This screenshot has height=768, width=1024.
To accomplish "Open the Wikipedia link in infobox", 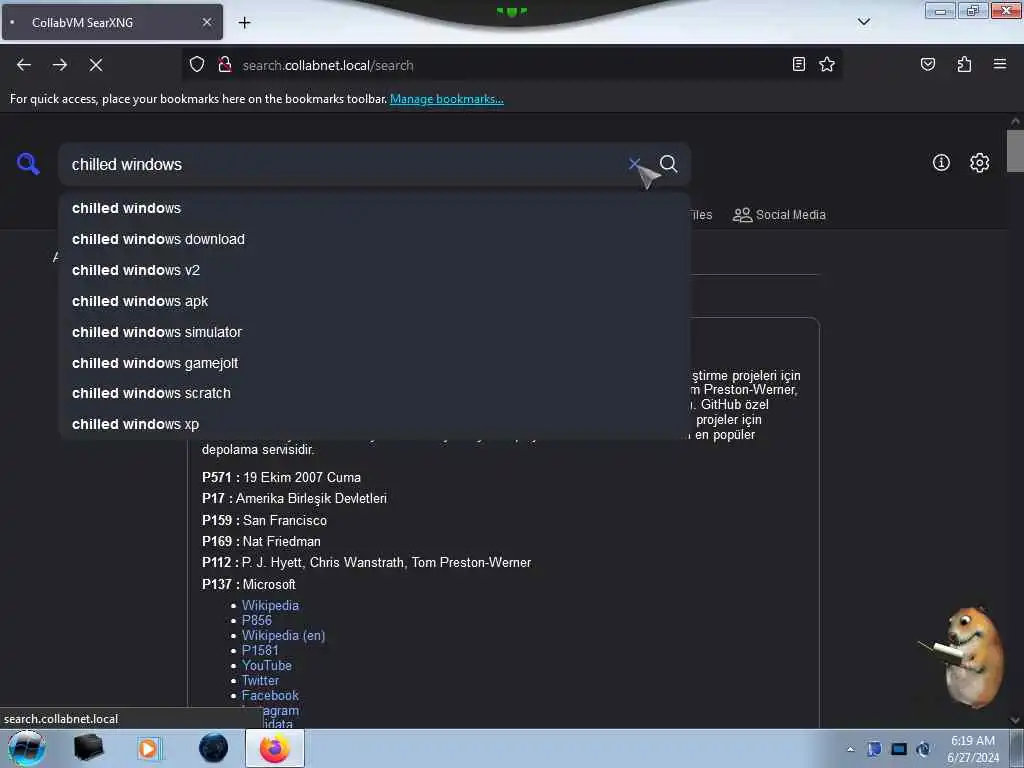I will pos(270,605).
